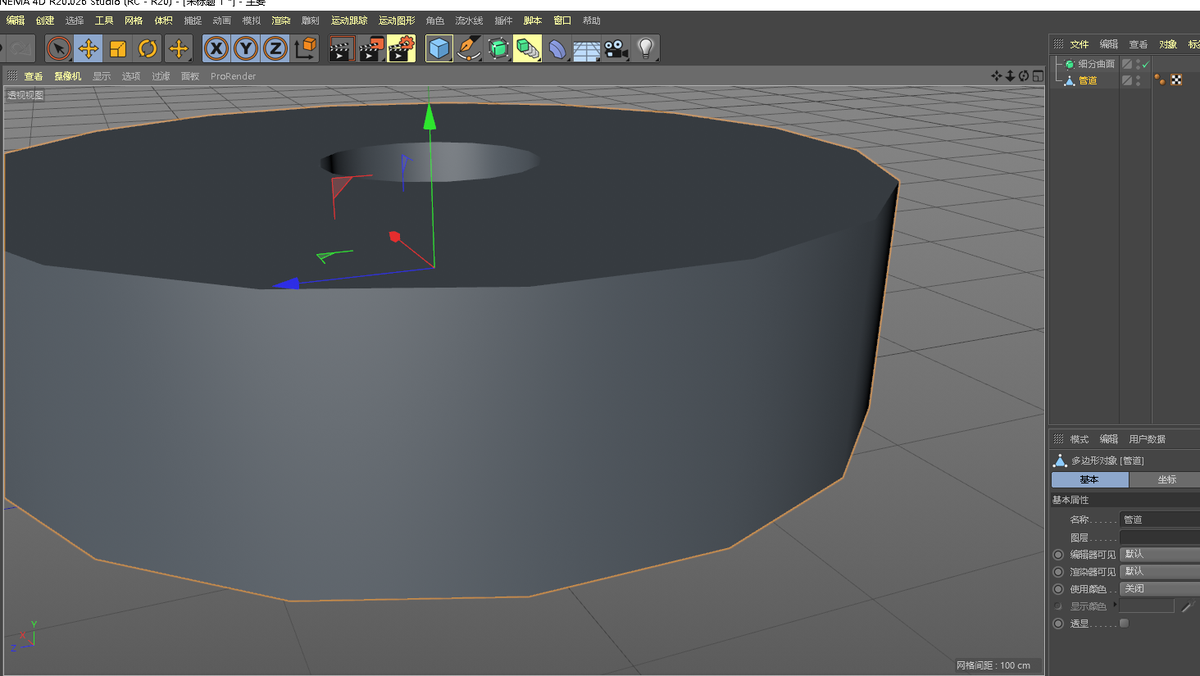Add a camera object

616,48
